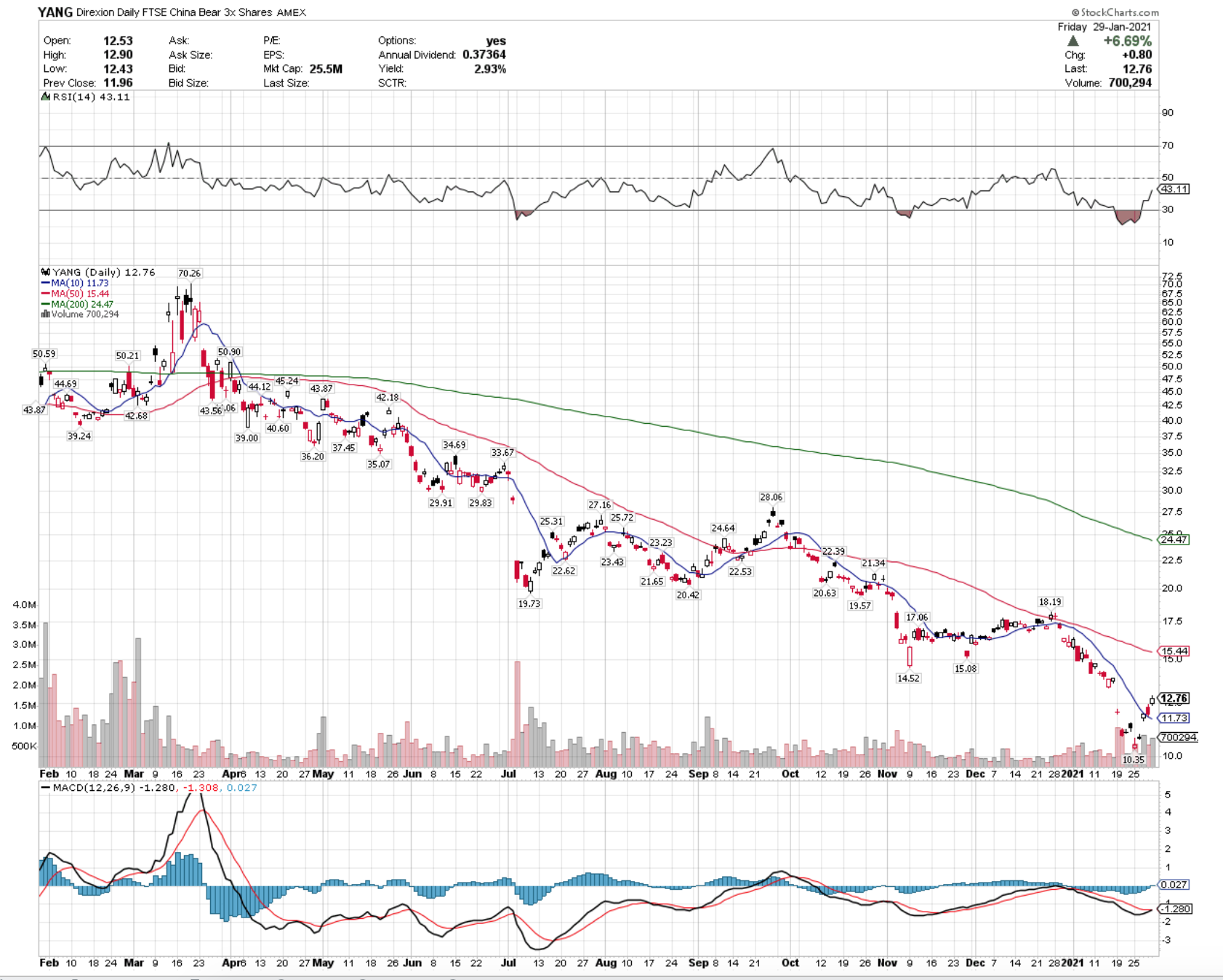Click the Volume 700,294 legend entry
The width and height of the screenshot is (1223, 980).
tap(80, 314)
